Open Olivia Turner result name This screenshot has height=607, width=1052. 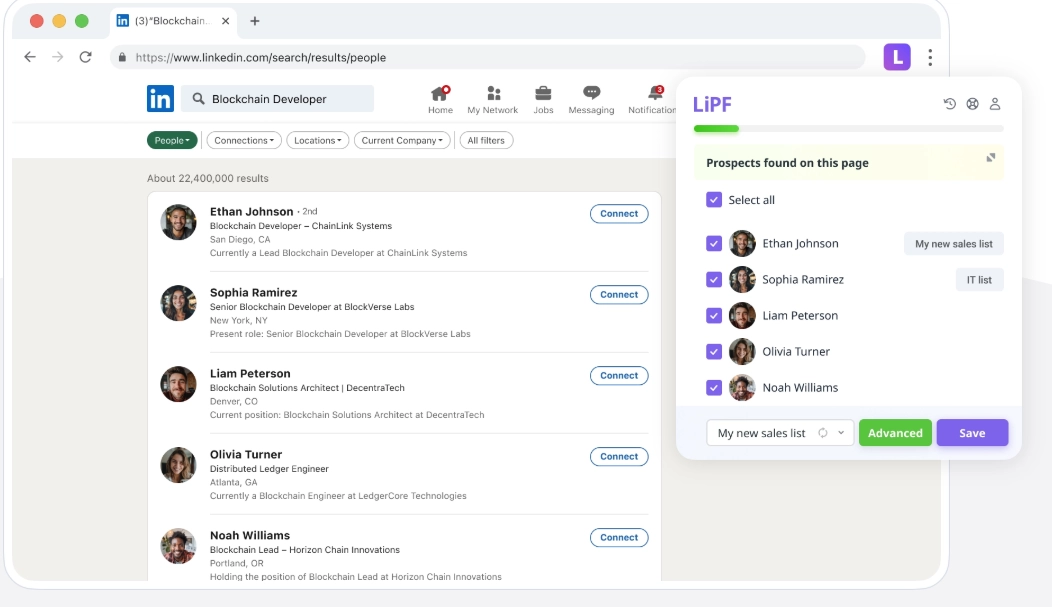click(x=246, y=454)
